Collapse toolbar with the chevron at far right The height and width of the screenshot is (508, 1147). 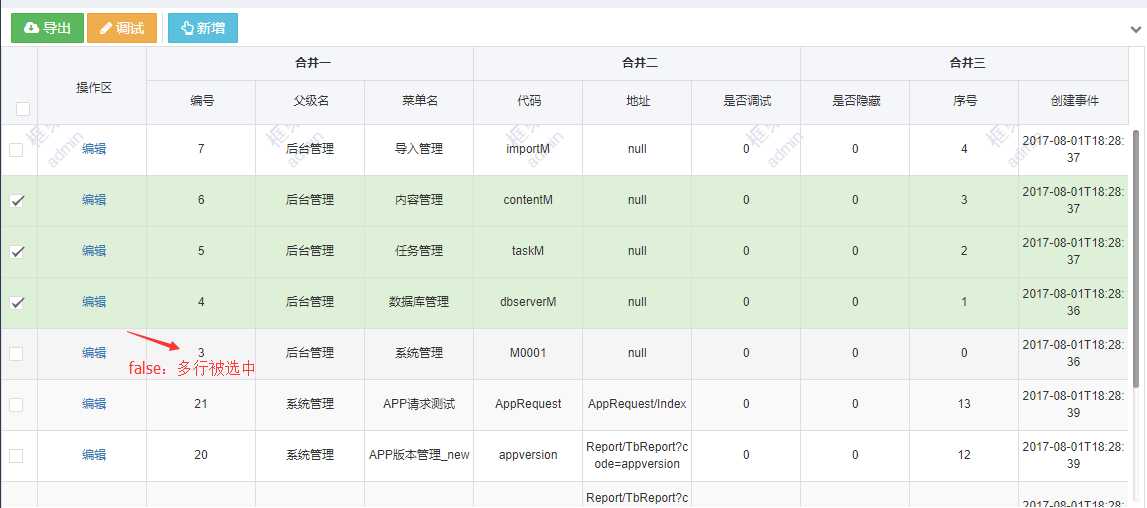click(x=1136, y=29)
